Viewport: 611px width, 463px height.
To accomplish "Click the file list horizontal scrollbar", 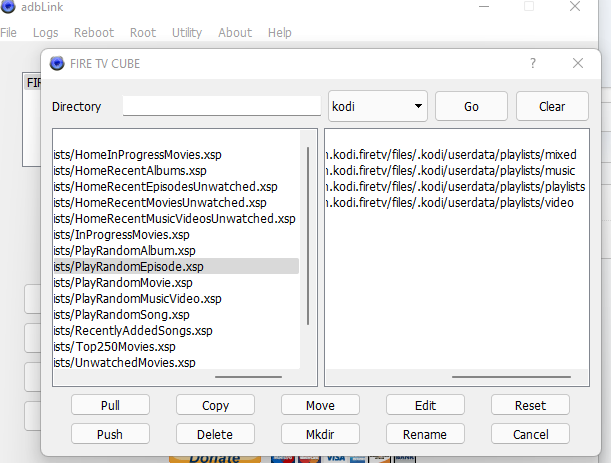I will click(248, 377).
